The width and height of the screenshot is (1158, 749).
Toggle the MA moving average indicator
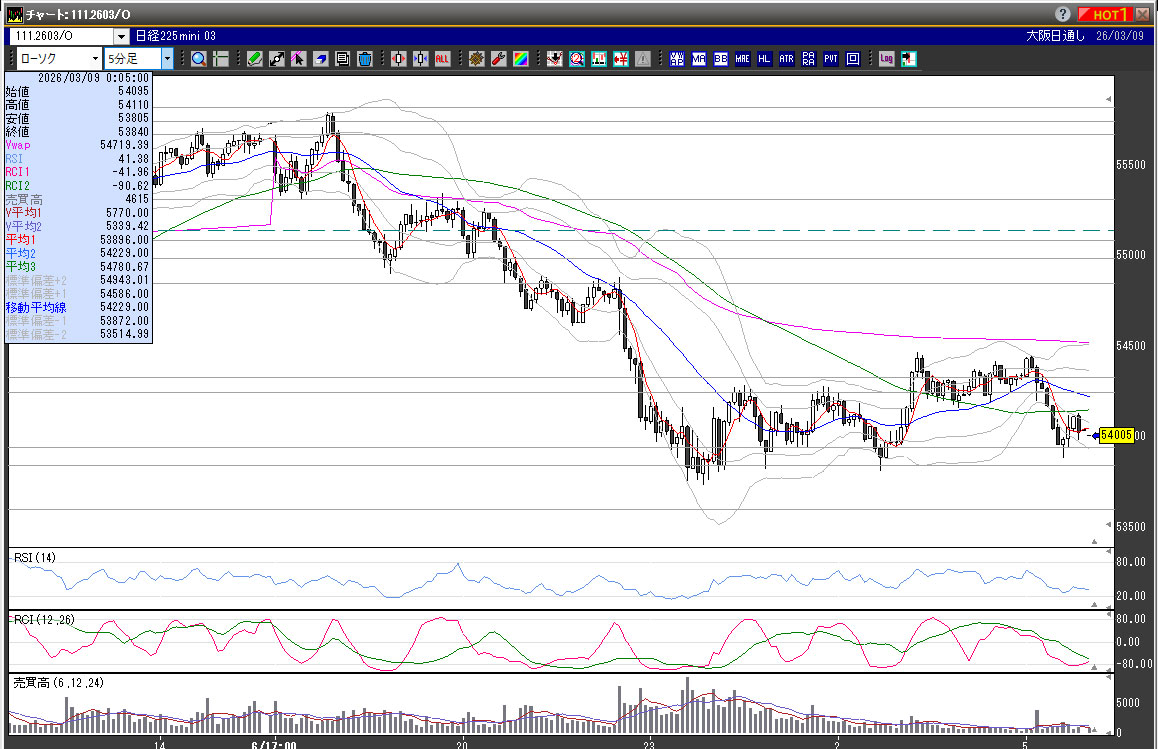699,59
